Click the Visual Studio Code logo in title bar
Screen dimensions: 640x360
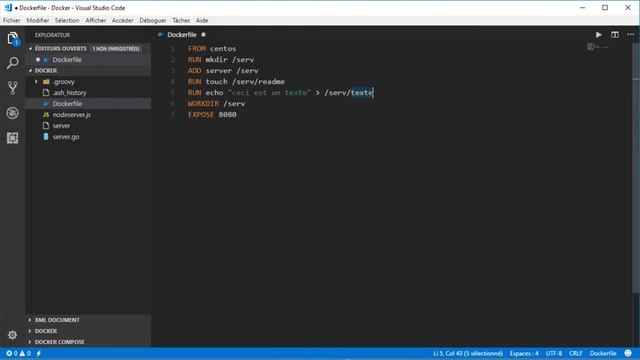point(8,7)
